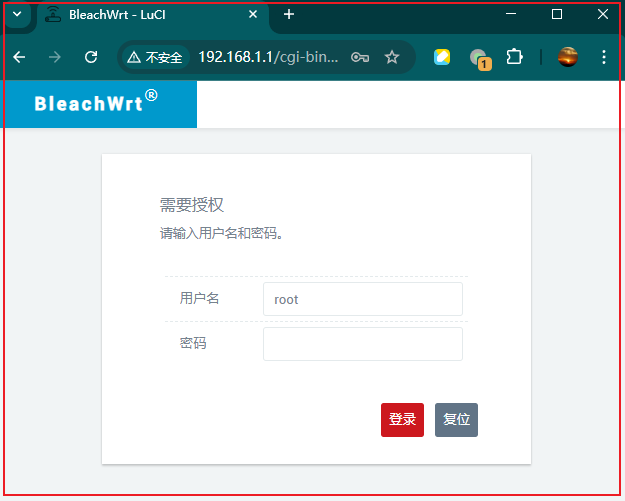The image size is (625, 501).
Task: Click the 密码 label
Action: pyautogui.click(x=193, y=343)
